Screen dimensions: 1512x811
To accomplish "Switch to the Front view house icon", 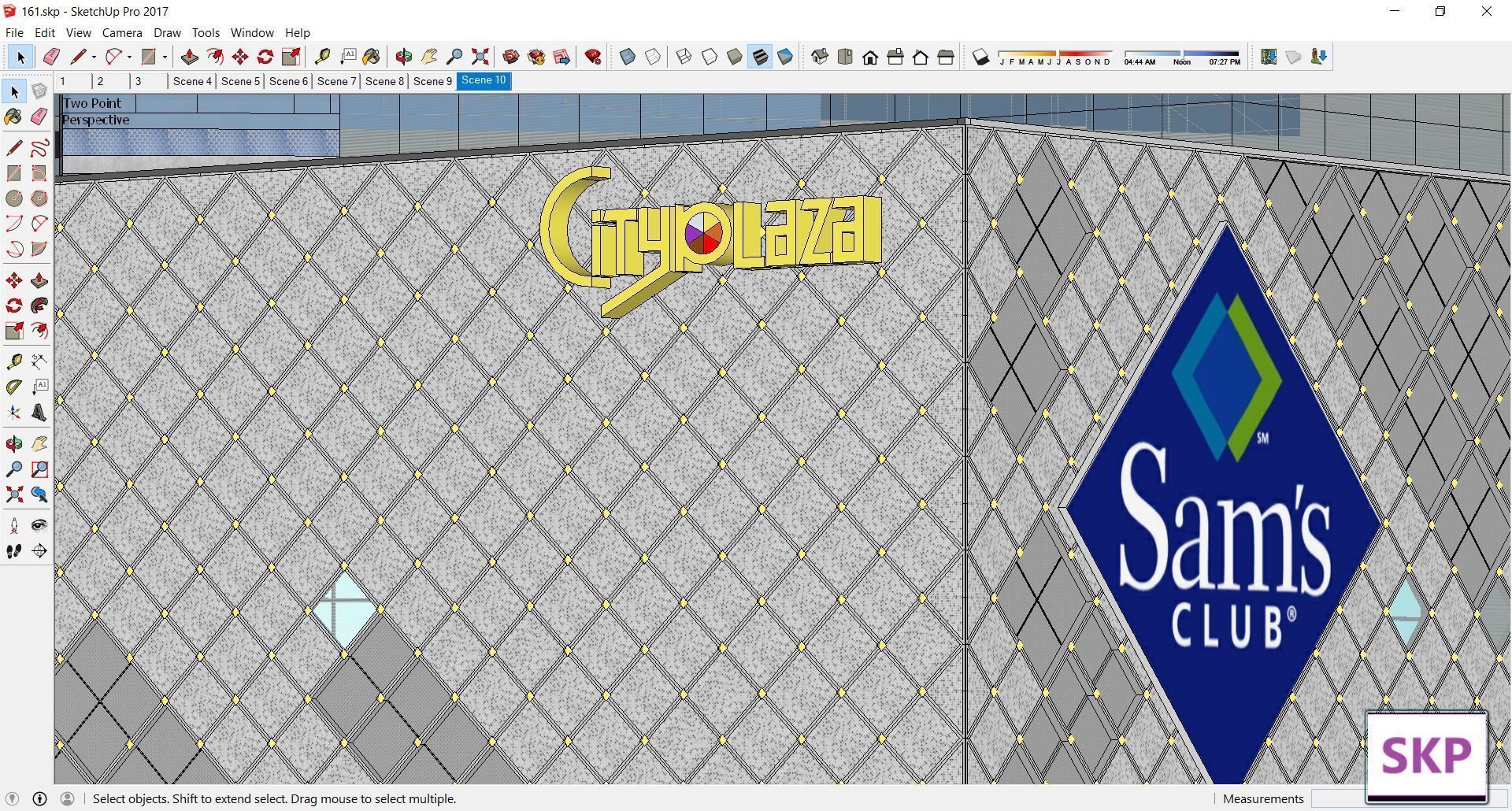I will pos(870,57).
